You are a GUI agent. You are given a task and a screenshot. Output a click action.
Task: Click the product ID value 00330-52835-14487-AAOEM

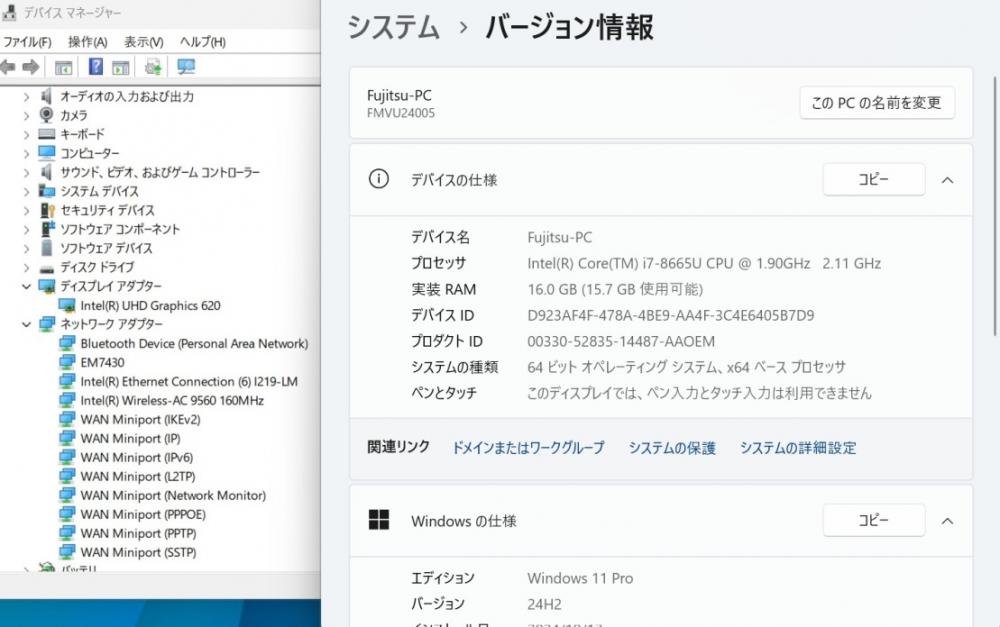pos(621,341)
